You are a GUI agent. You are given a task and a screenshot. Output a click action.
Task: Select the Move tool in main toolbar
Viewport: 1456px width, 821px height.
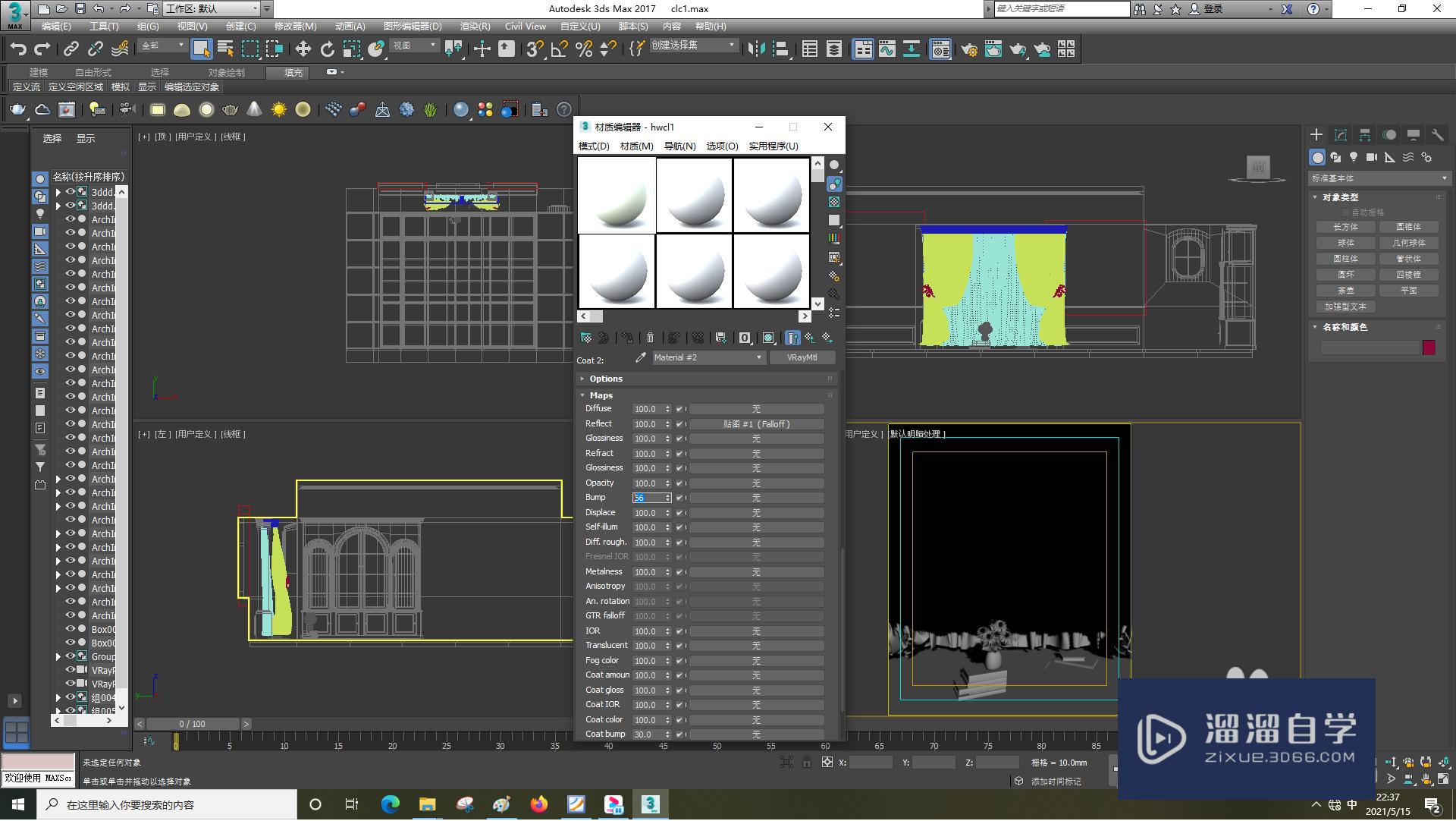coord(303,49)
